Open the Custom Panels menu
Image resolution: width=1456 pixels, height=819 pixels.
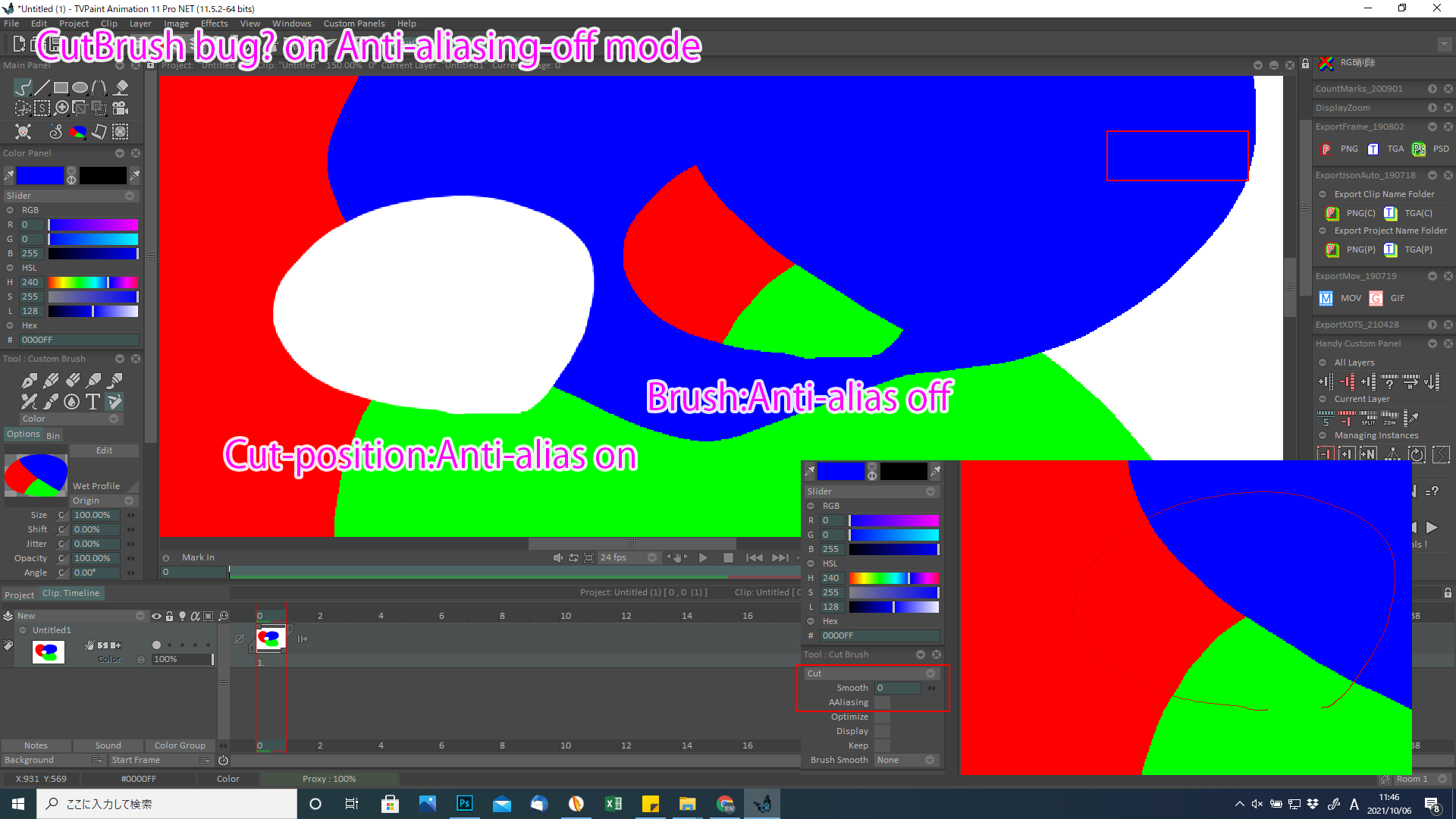(354, 24)
